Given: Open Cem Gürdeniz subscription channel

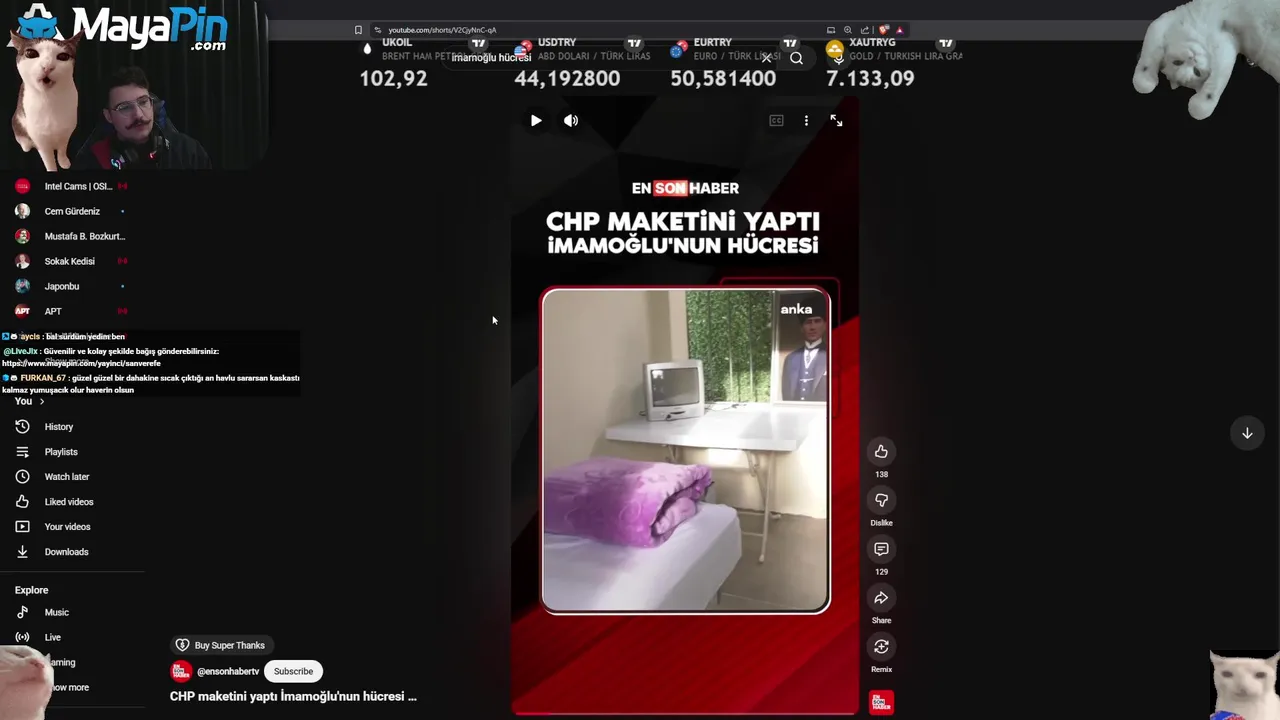Looking at the screenshot, I should click(x=72, y=211).
